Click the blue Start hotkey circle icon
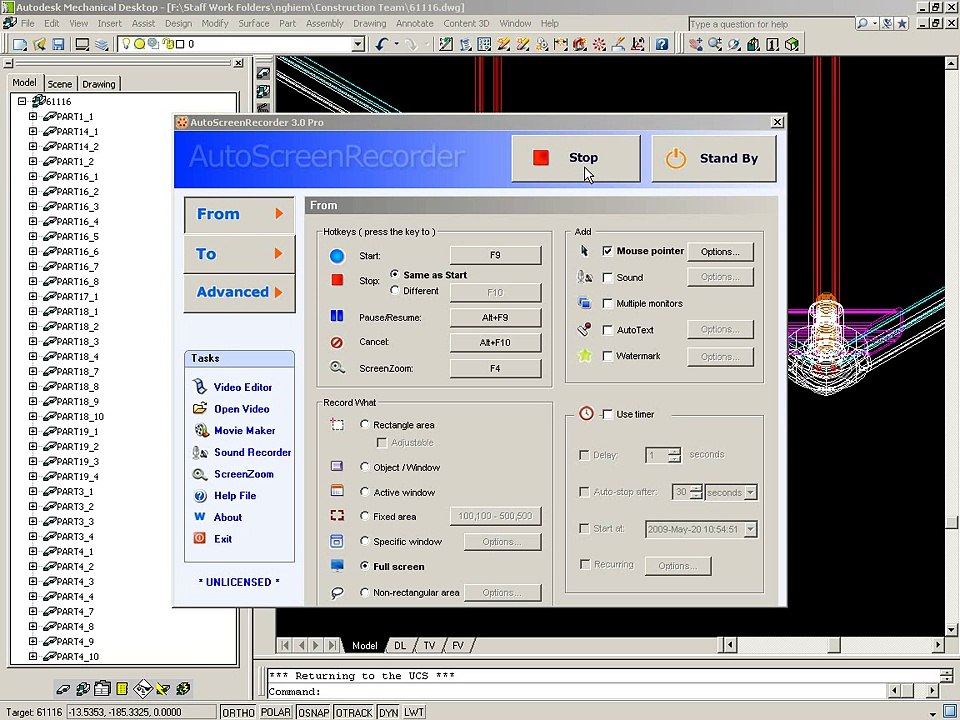 [x=337, y=255]
